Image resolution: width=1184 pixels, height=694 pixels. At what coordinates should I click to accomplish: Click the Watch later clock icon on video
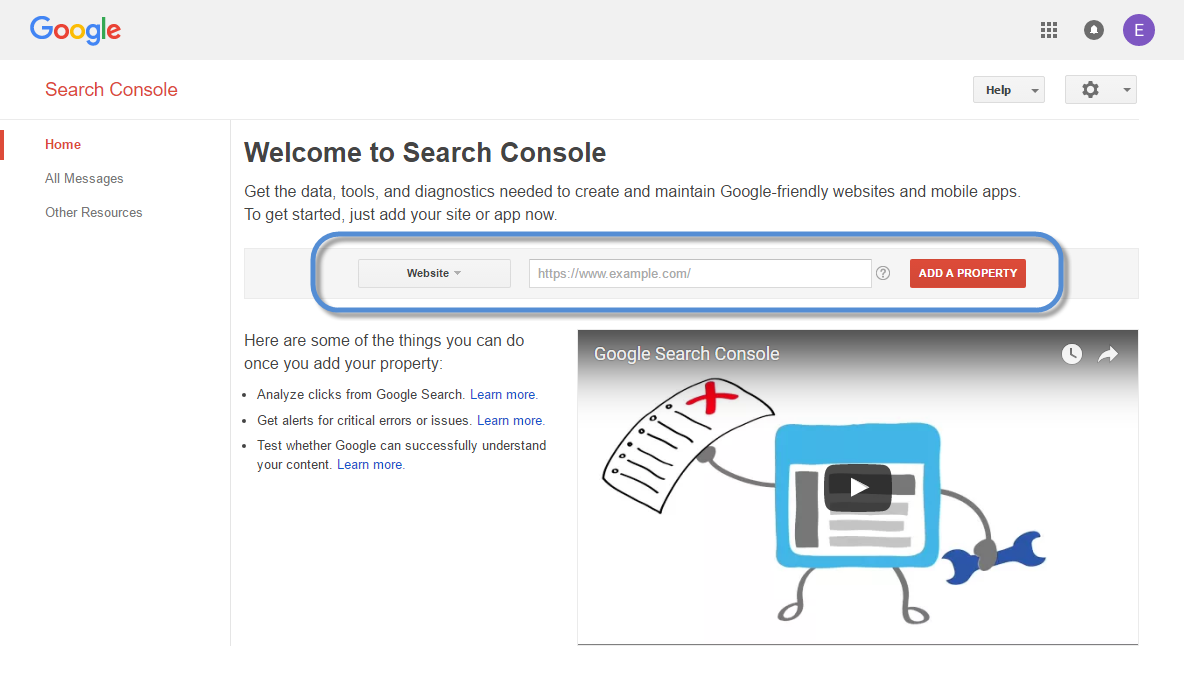pyautogui.click(x=1071, y=353)
